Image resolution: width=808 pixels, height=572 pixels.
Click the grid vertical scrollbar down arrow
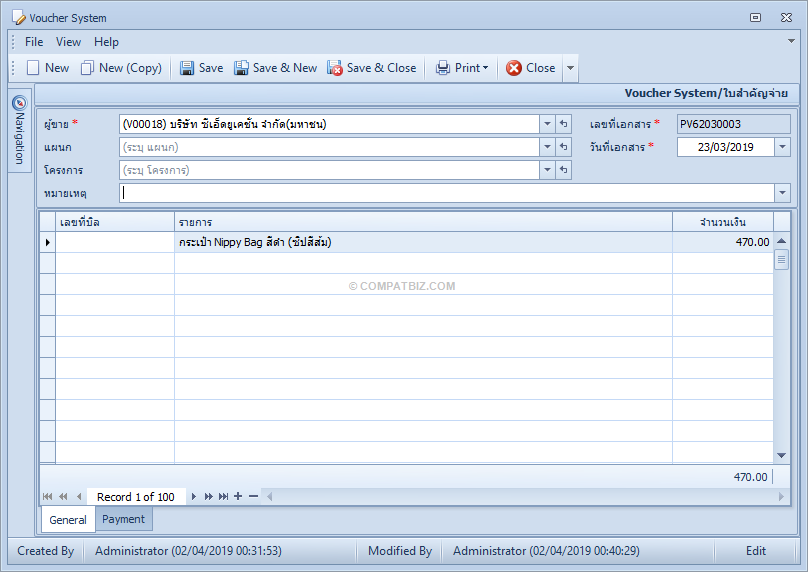781,455
